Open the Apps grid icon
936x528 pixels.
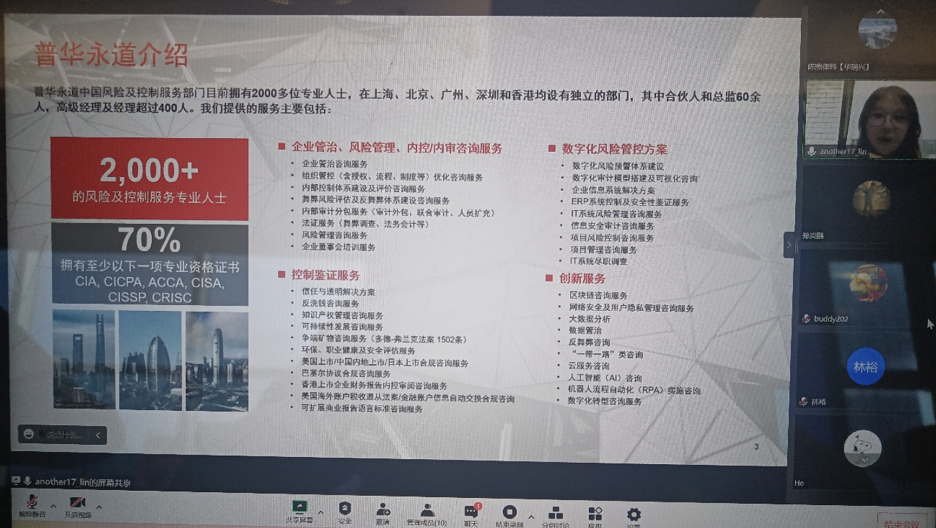[x=595, y=514]
